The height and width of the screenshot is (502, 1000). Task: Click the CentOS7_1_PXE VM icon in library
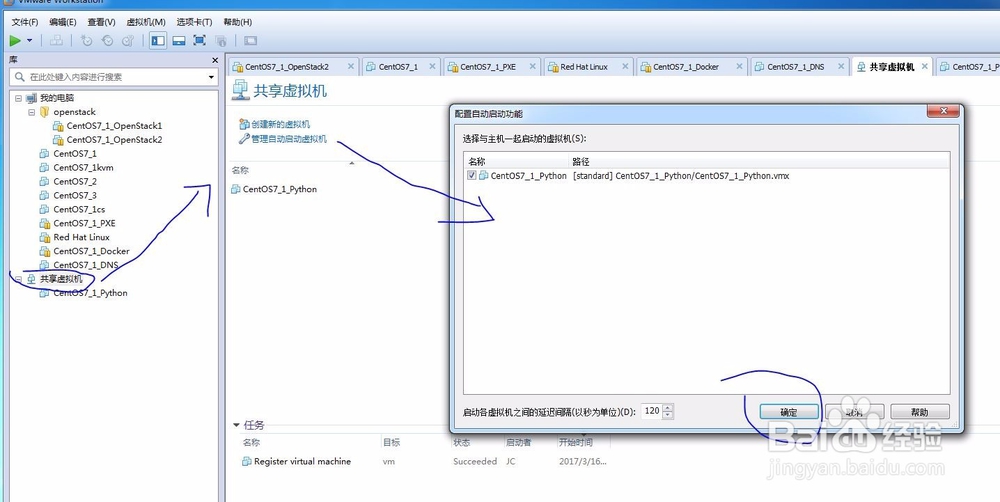pyautogui.click(x=44, y=223)
